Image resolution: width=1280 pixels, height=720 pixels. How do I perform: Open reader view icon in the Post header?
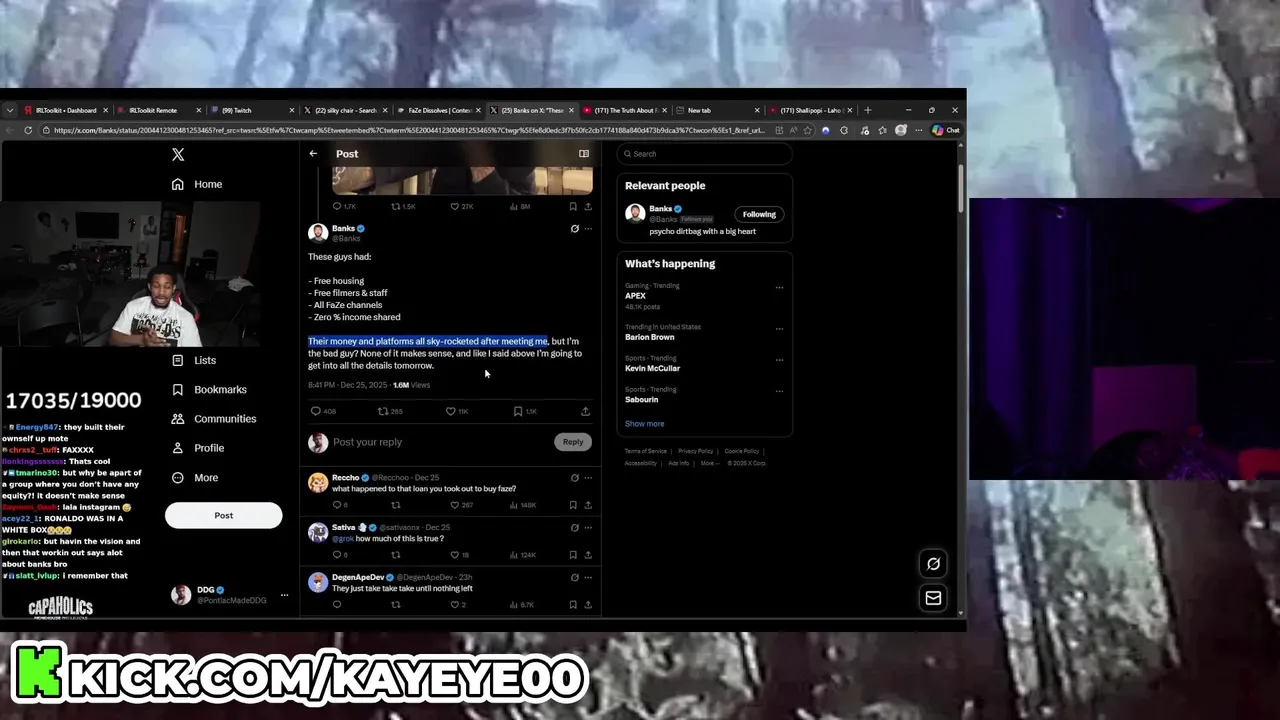(x=584, y=154)
